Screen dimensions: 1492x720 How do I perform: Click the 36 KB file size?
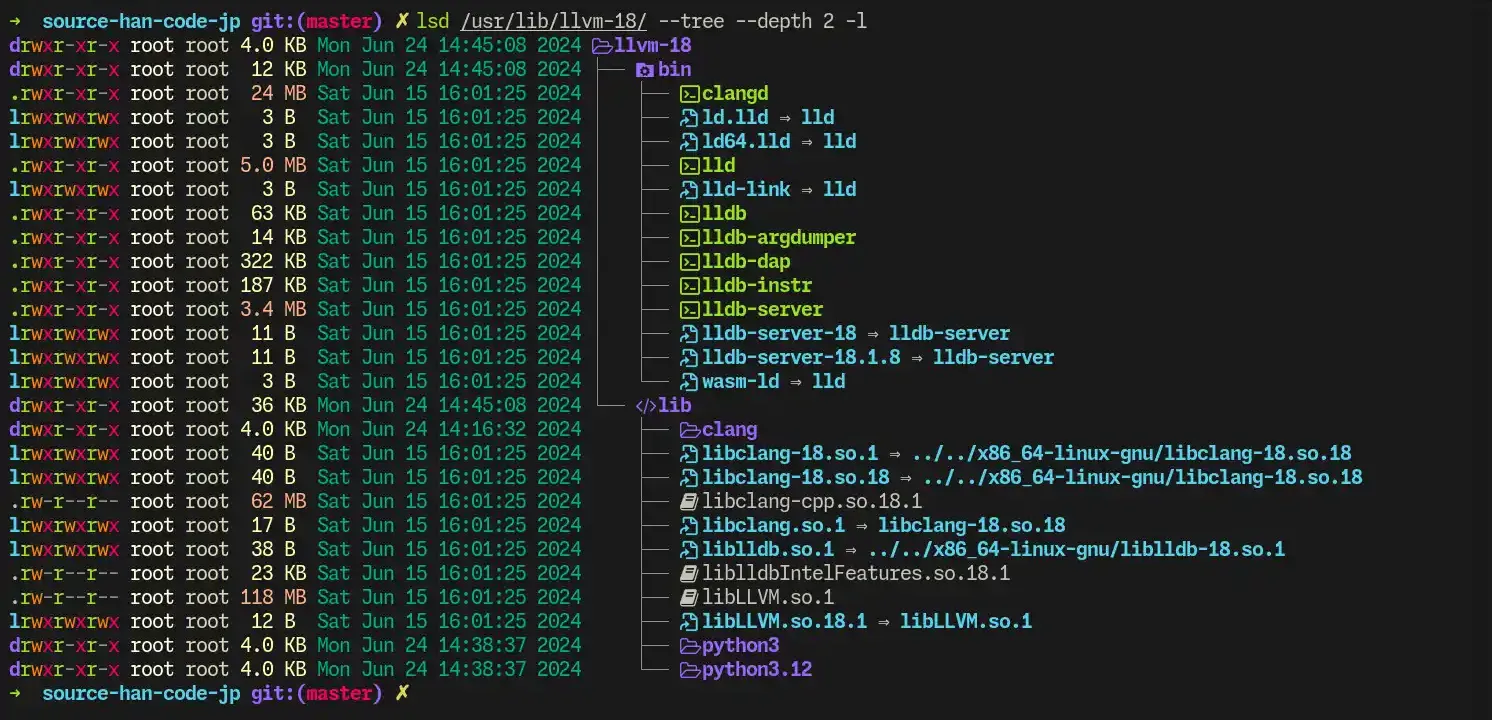[x=279, y=405]
